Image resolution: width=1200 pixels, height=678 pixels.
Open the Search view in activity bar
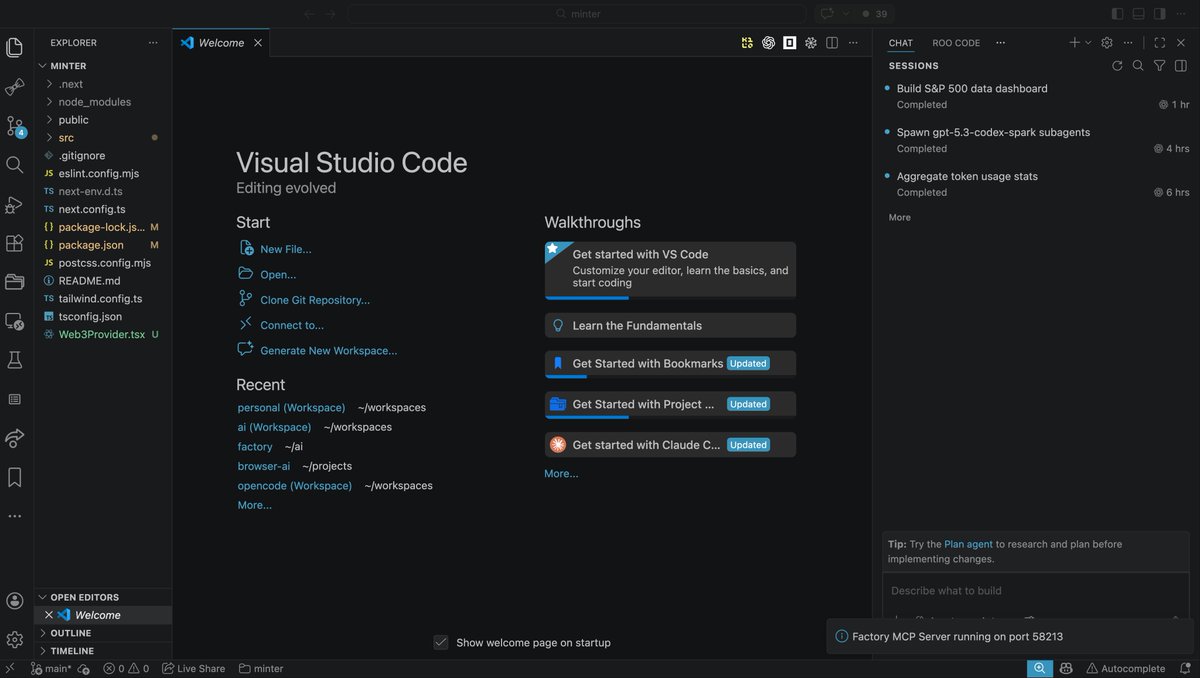point(15,165)
